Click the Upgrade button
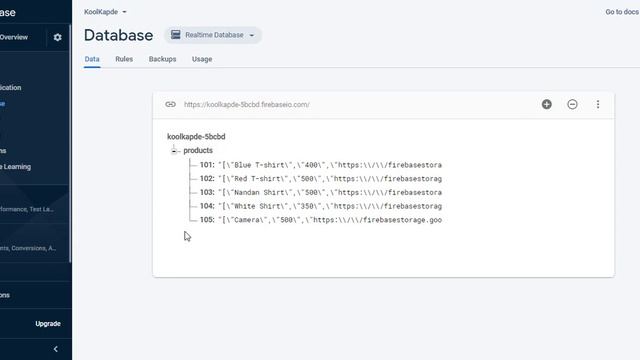The width and height of the screenshot is (640, 360). click(48, 324)
